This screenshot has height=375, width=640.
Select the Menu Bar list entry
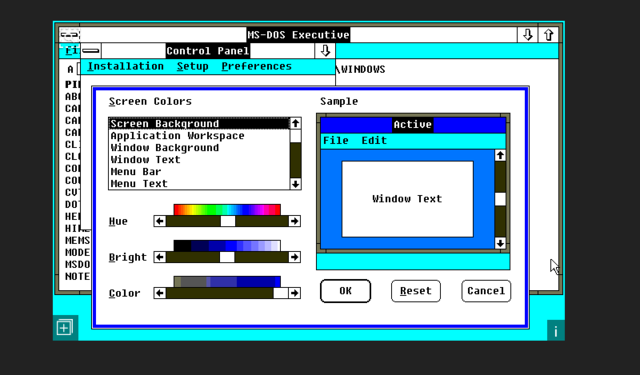(x=199, y=171)
